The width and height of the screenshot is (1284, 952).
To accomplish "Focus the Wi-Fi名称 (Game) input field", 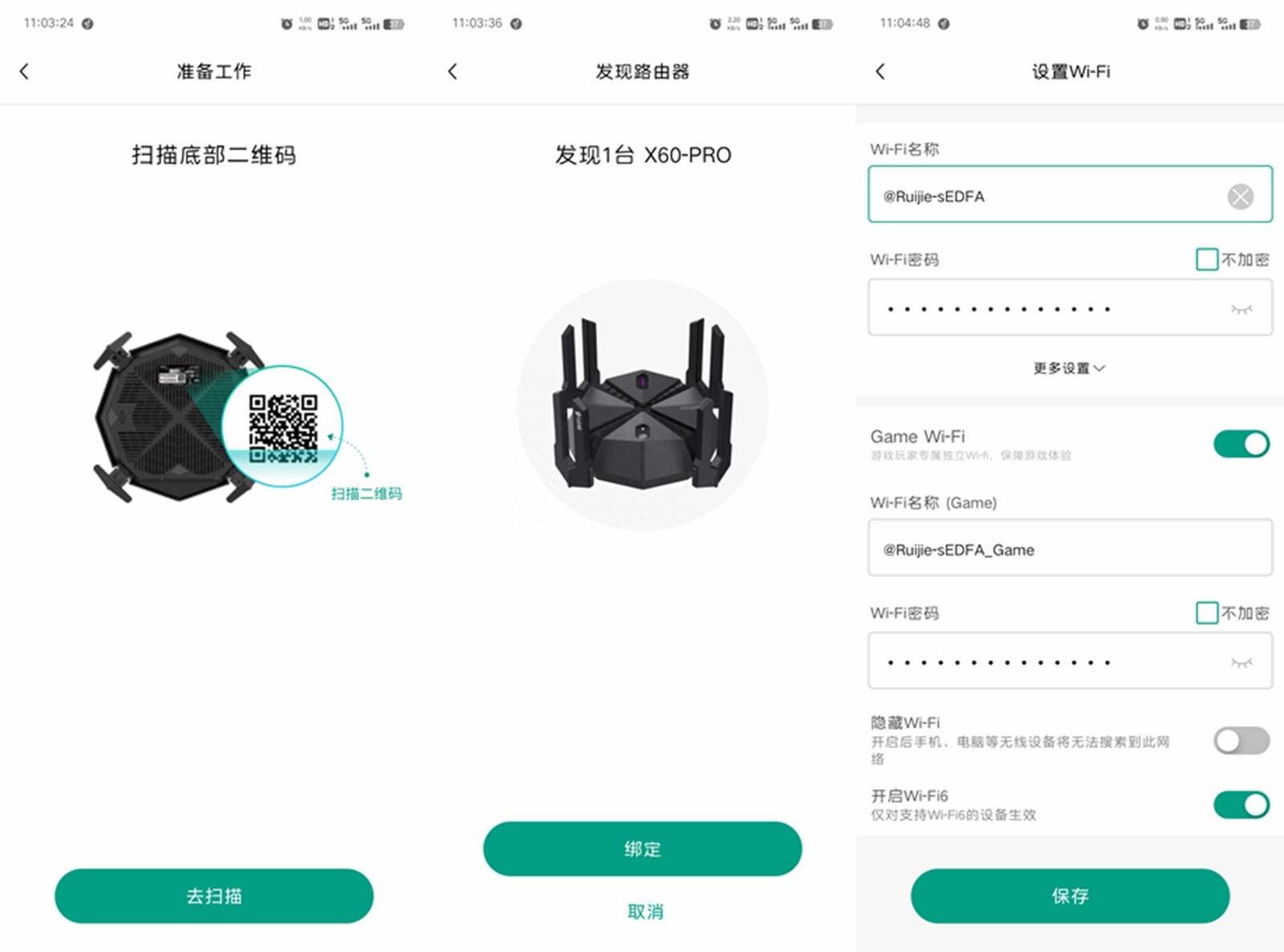I will point(1070,547).
